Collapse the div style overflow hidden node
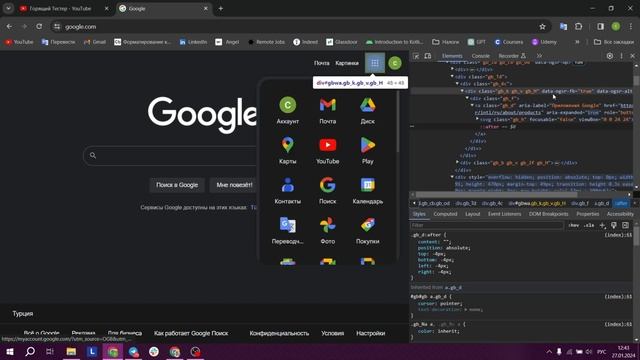 pos(452,177)
